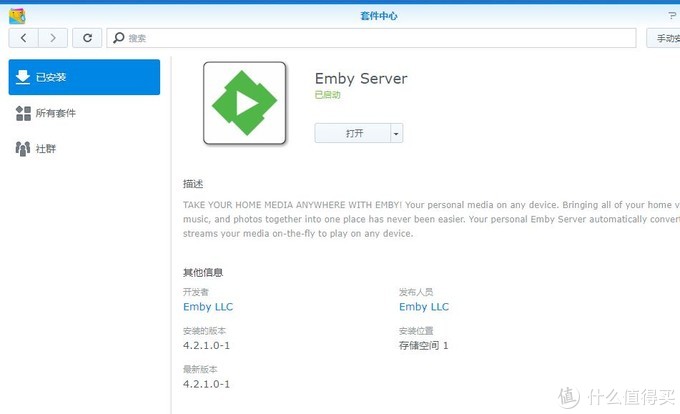Viewport: 680px width, 414px height.
Task: Click the 套件中心 window title
Action: tap(379, 16)
